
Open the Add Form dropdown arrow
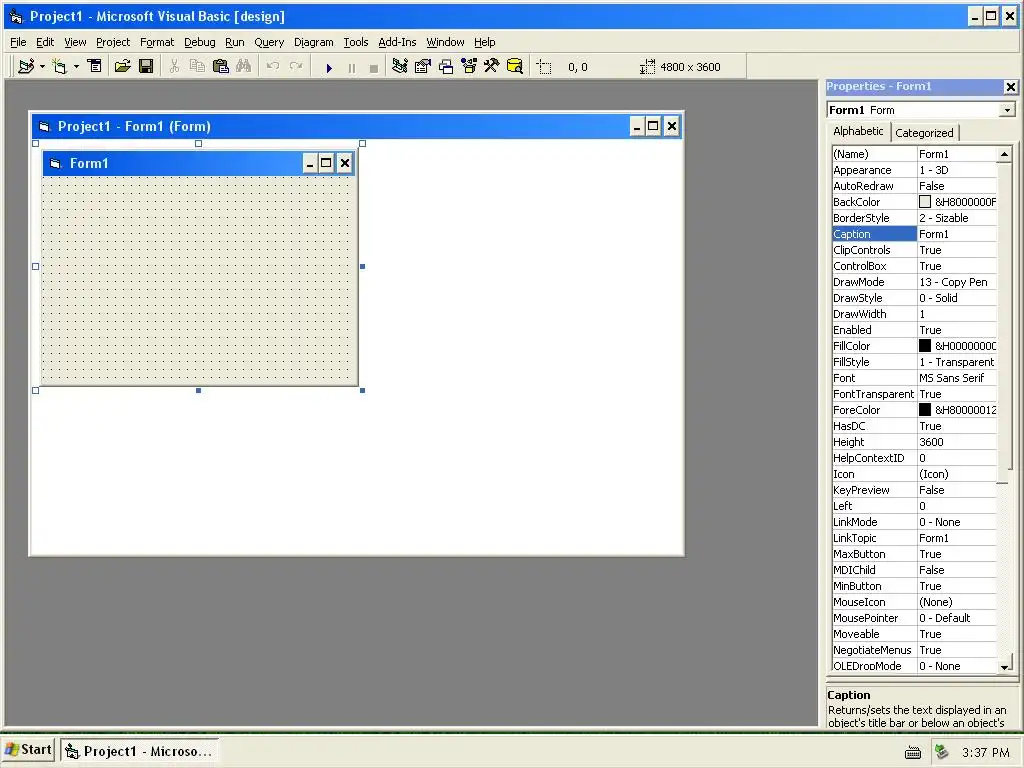click(76, 67)
